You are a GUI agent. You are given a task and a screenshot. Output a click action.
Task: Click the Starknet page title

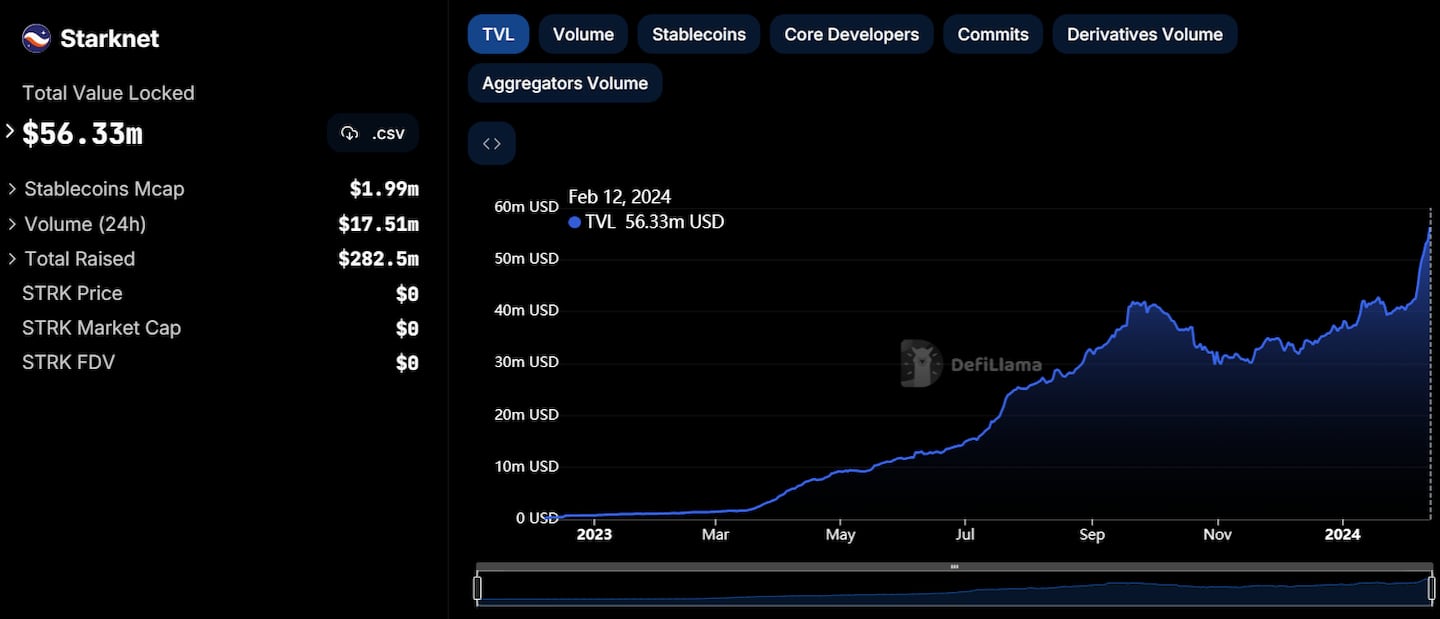pyautogui.click(x=110, y=38)
